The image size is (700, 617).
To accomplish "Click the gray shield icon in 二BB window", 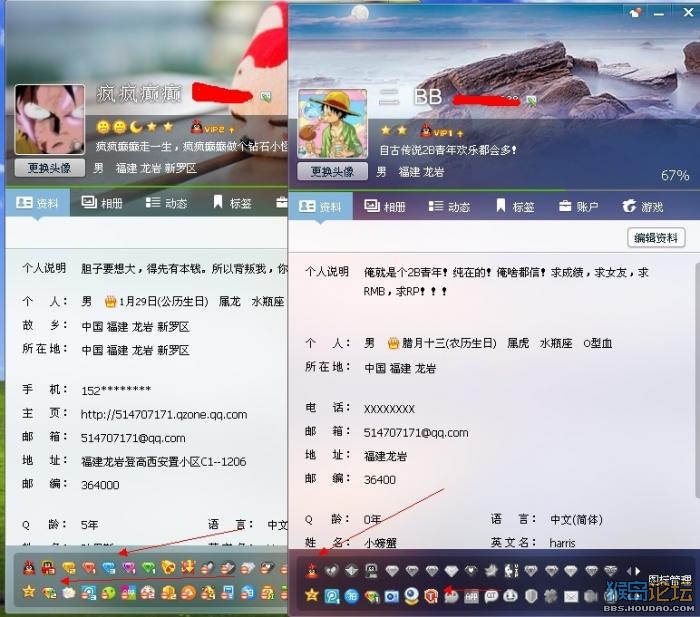I will tap(531, 596).
